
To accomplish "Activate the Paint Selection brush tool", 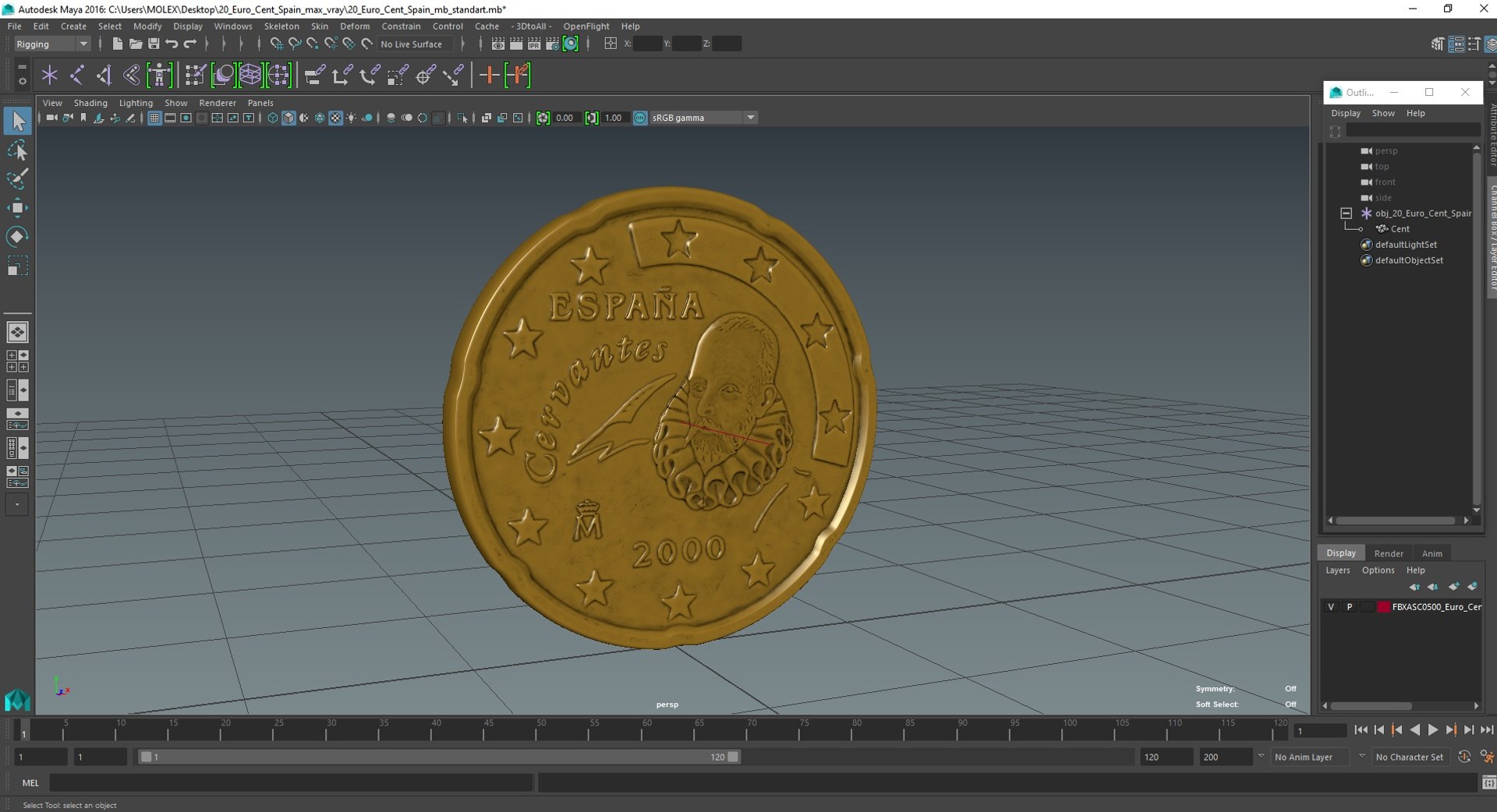I will point(17,178).
